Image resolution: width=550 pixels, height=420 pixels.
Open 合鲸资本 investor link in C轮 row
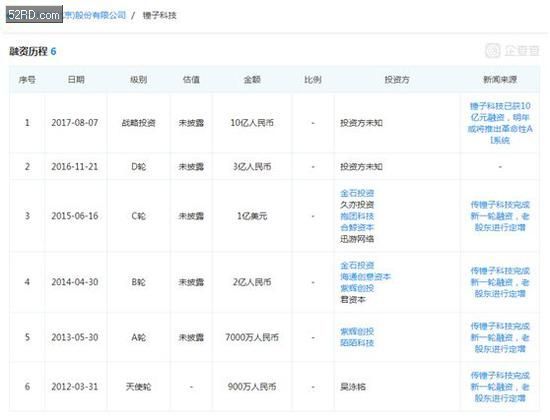pyautogui.click(x=357, y=227)
